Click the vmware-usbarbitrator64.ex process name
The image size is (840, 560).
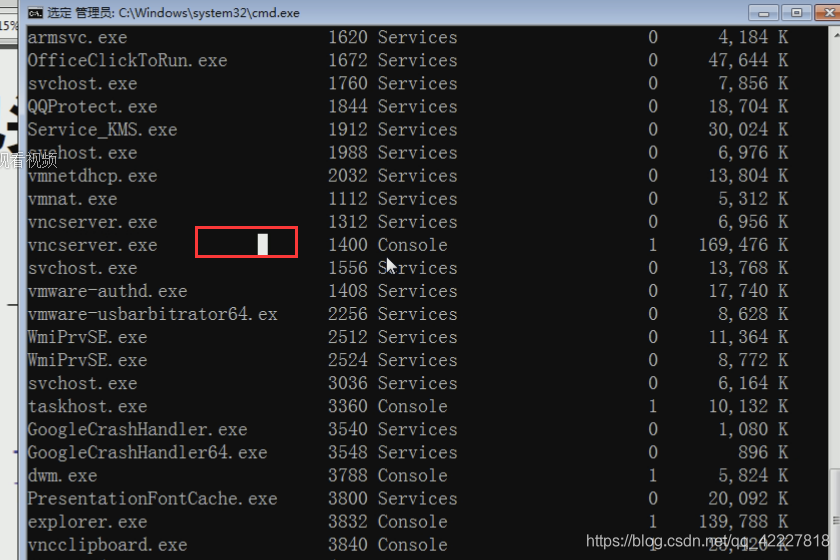pos(153,314)
